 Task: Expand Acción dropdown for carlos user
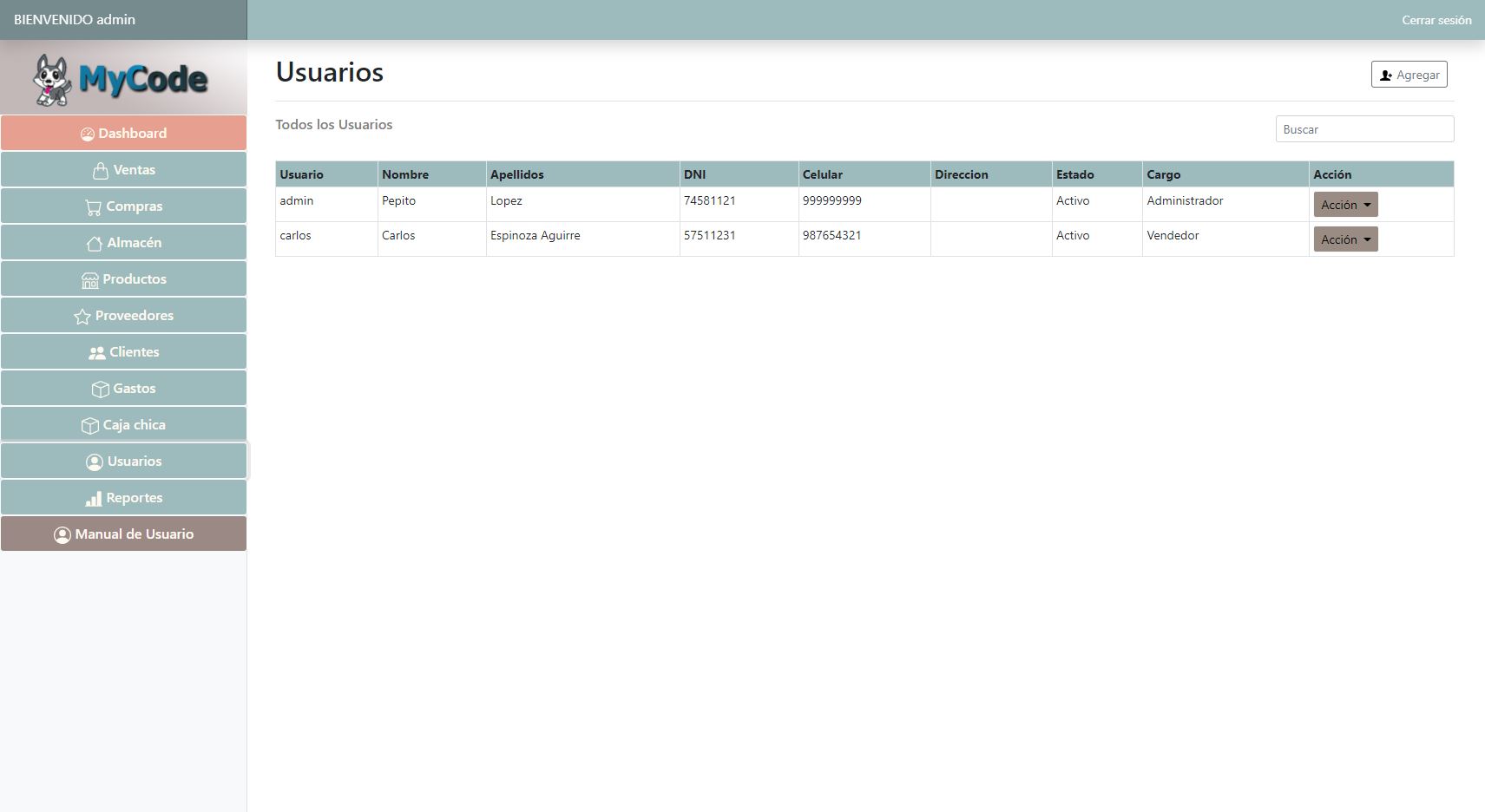1345,239
